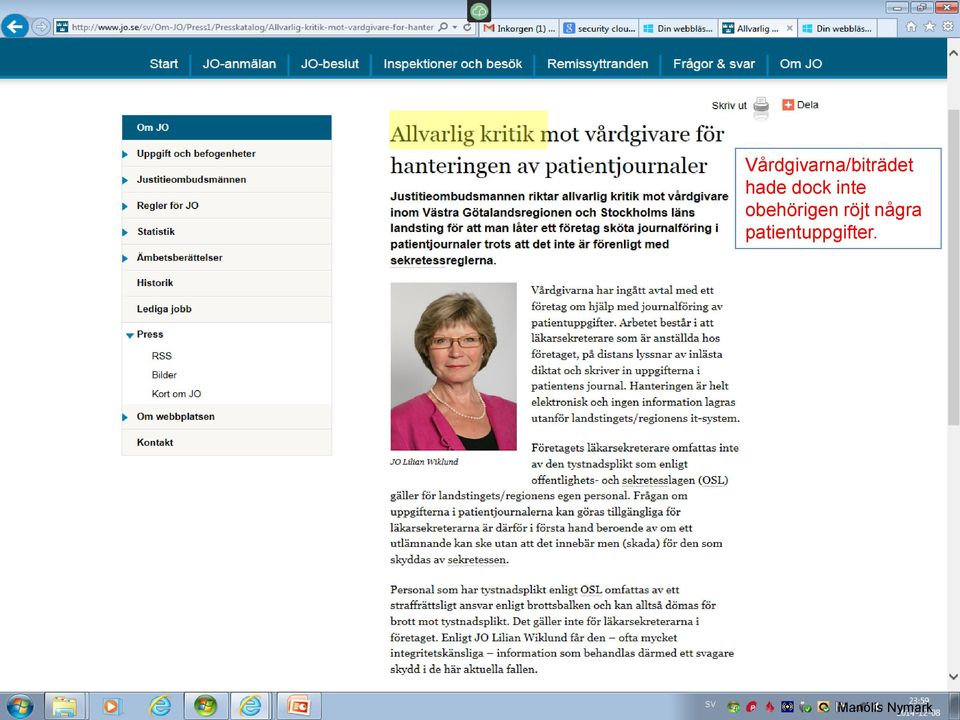
Task: Click the underlined word sekretessen
Action: pos(478,560)
